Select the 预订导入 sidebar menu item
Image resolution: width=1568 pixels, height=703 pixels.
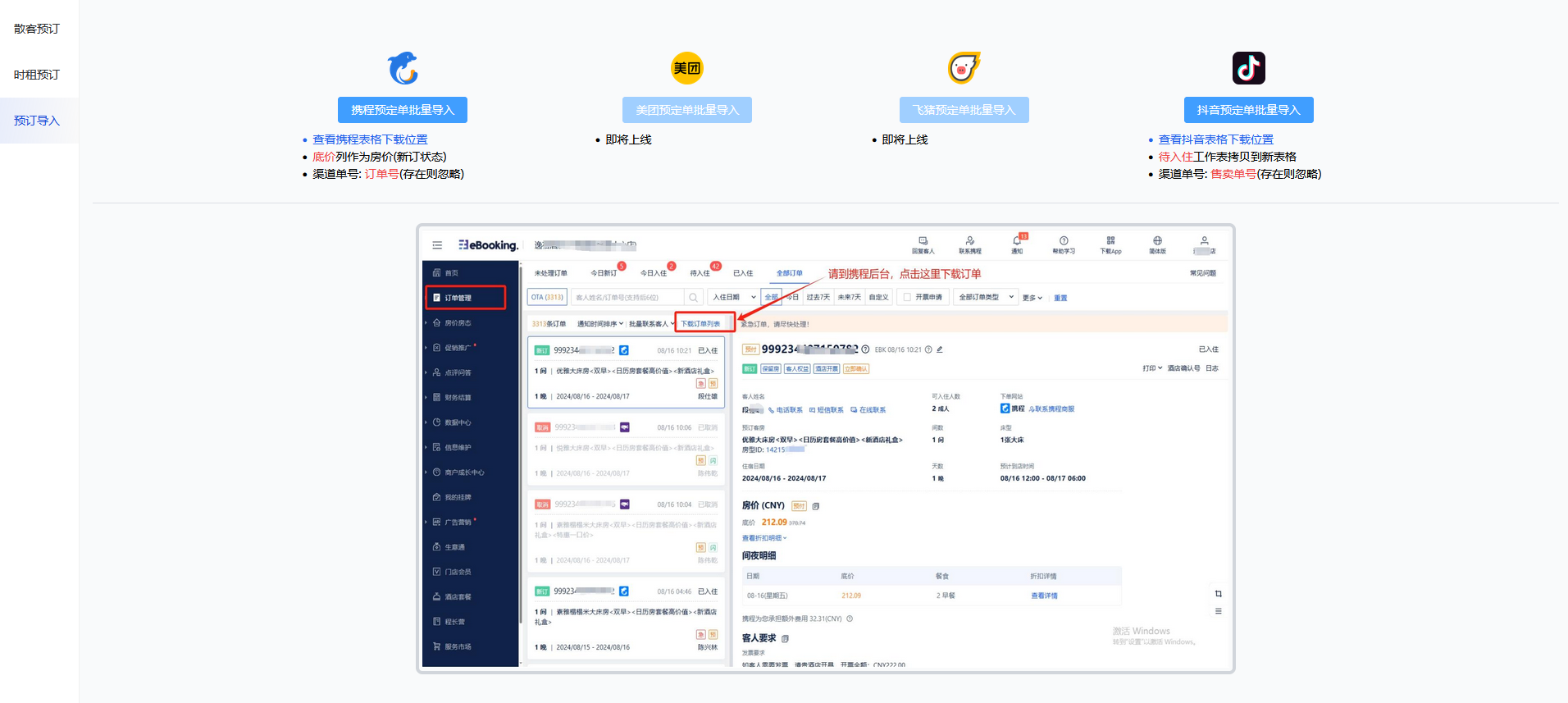click(x=38, y=121)
